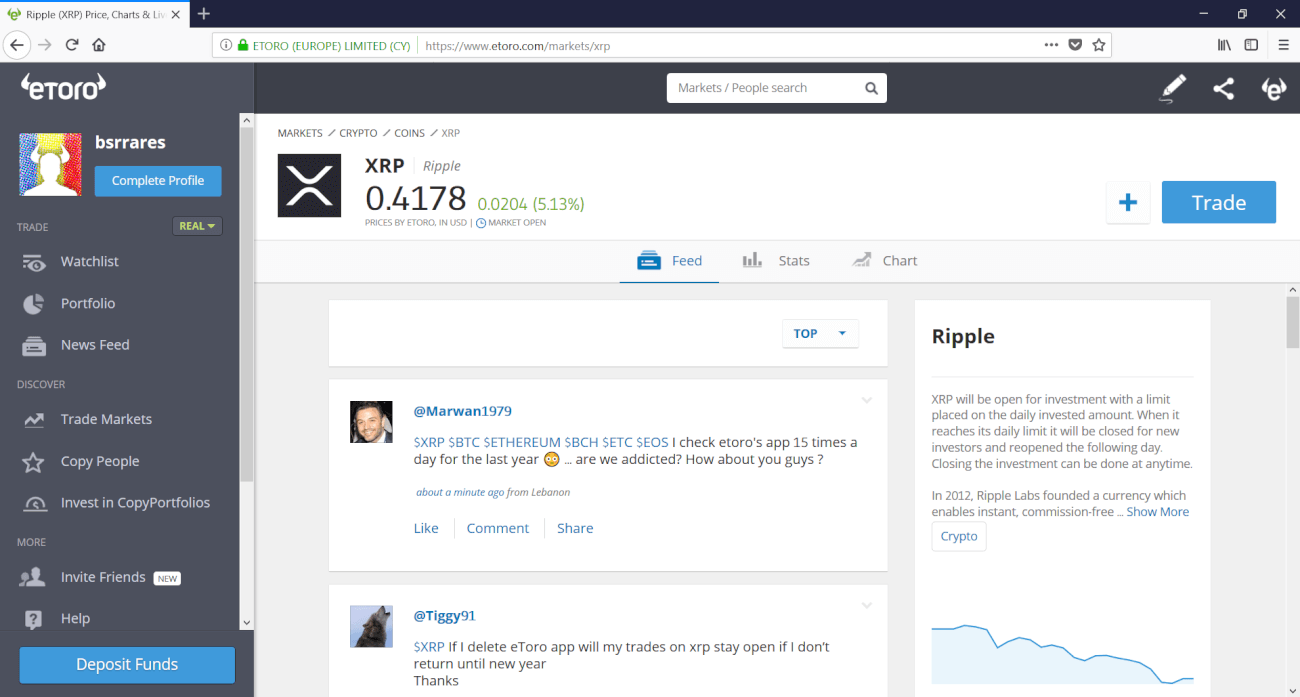
Task: Open Portfolio from the sidebar
Action: click(88, 303)
